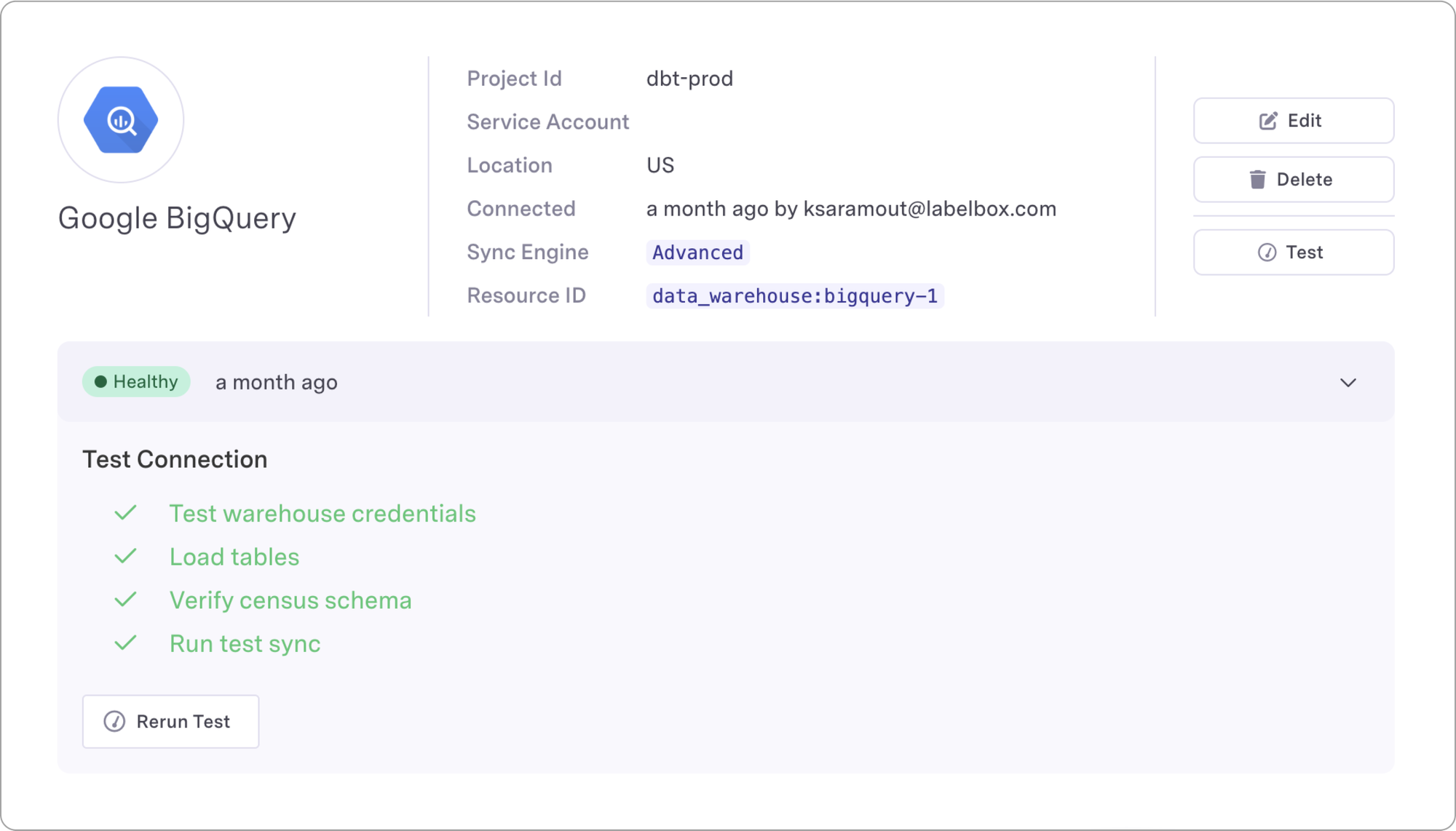Click checkmark beside Test warehouse credentials
The image size is (1456, 831).
[x=125, y=513]
